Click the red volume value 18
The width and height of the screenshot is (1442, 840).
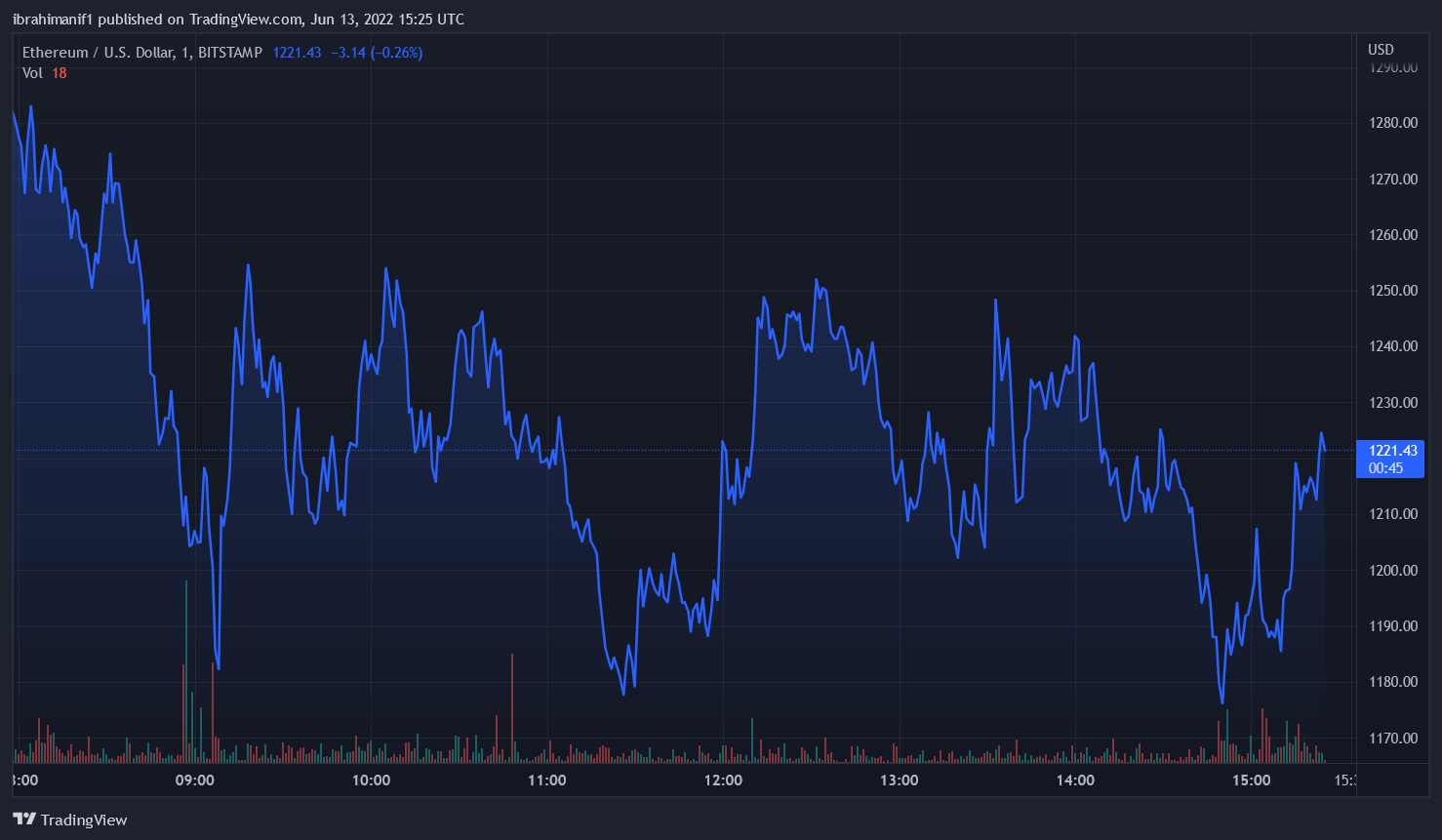[x=59, y=73]
